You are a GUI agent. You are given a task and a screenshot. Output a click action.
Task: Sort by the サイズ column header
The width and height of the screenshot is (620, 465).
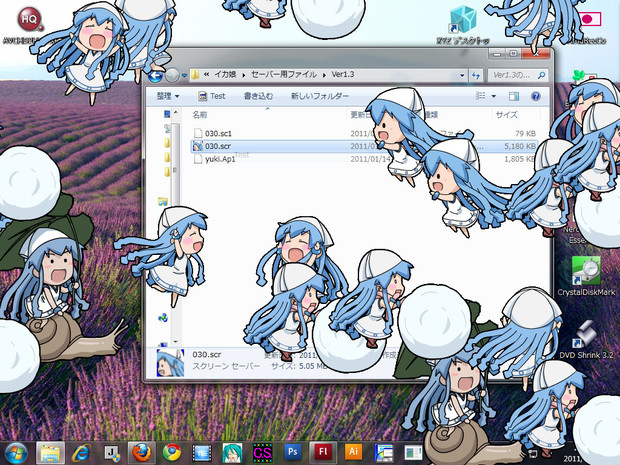point(507,115)
